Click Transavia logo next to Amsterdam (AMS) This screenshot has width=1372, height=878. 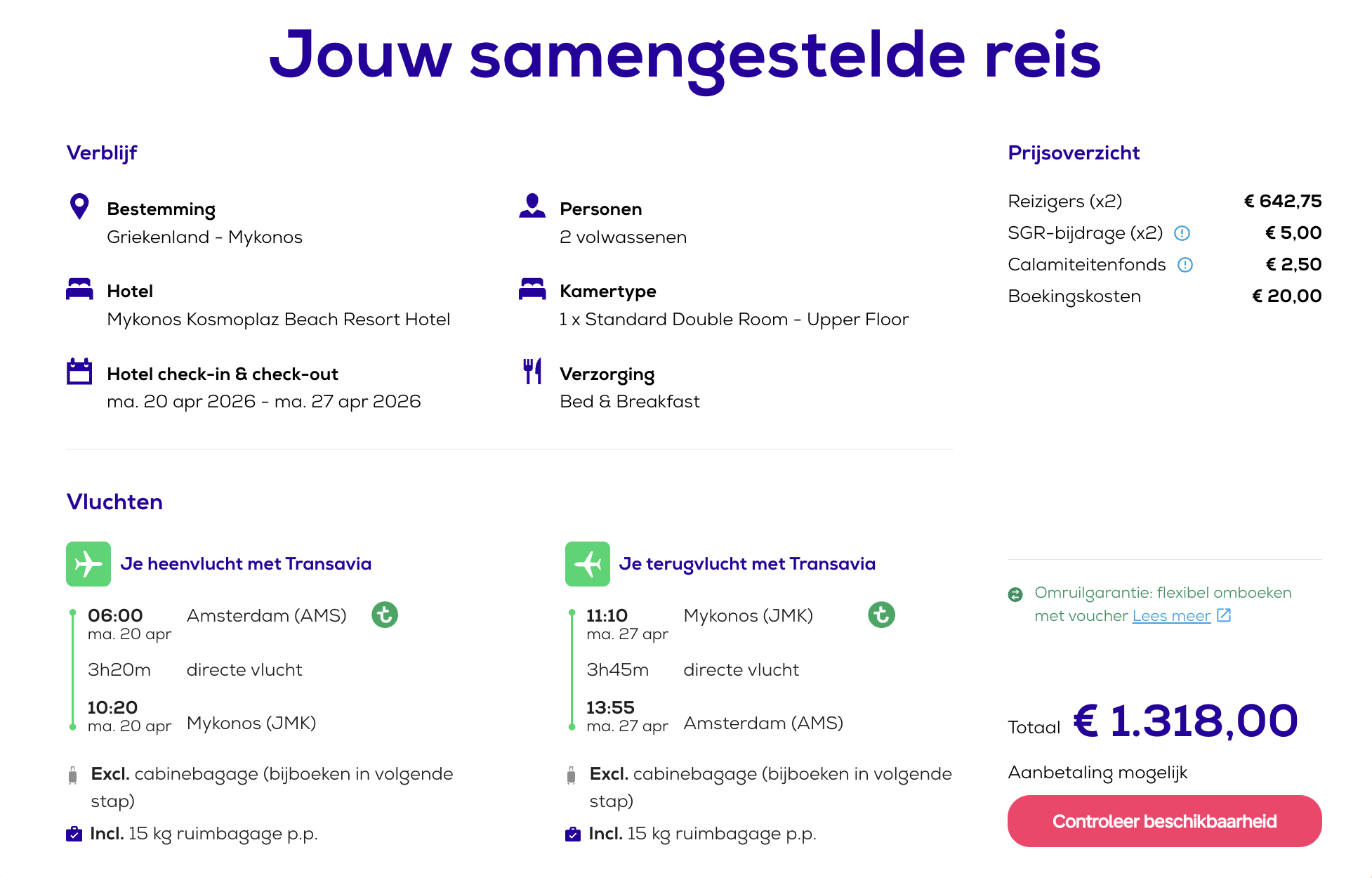coord(385,615)
